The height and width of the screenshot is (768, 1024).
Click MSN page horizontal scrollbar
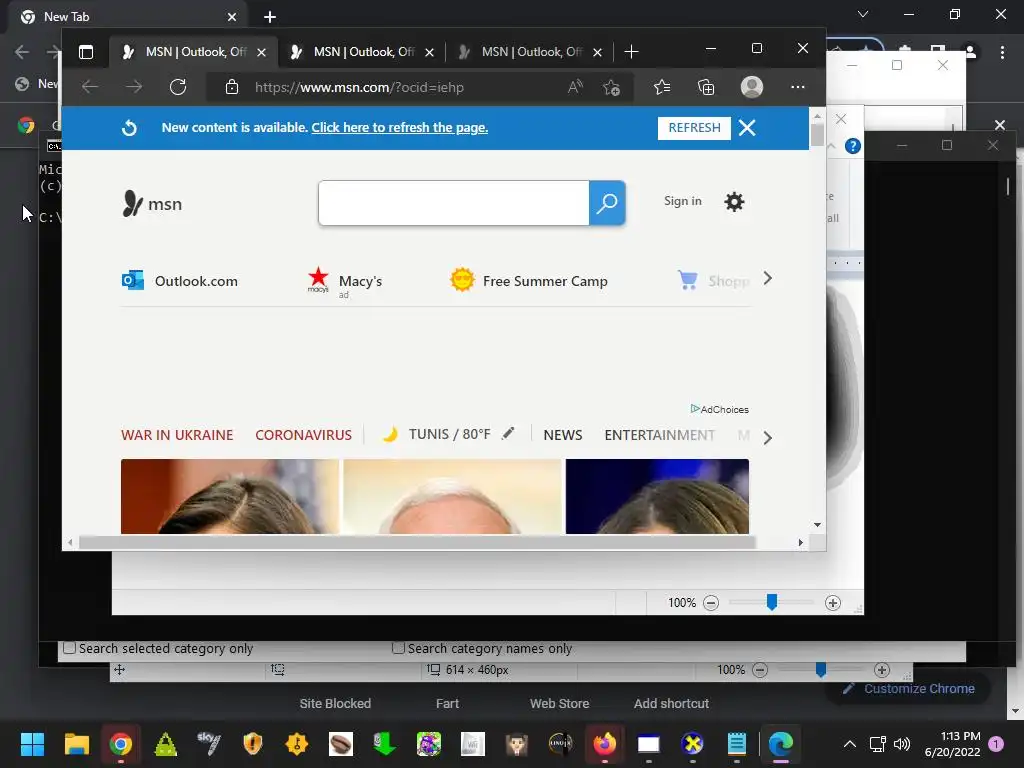point(417,542)
